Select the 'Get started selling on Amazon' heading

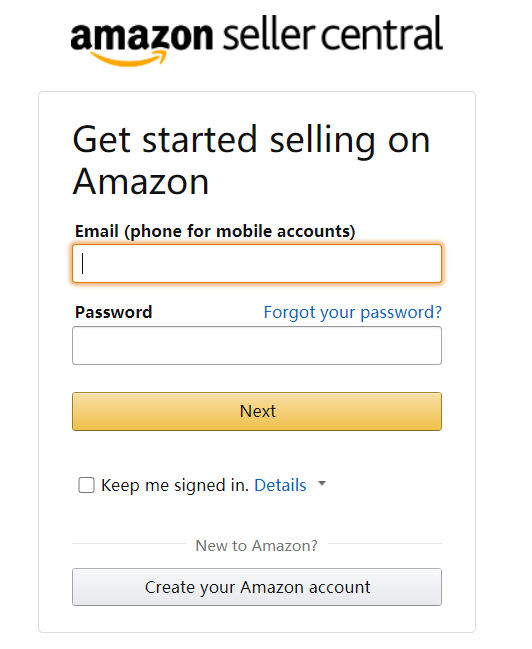point(251,161)
